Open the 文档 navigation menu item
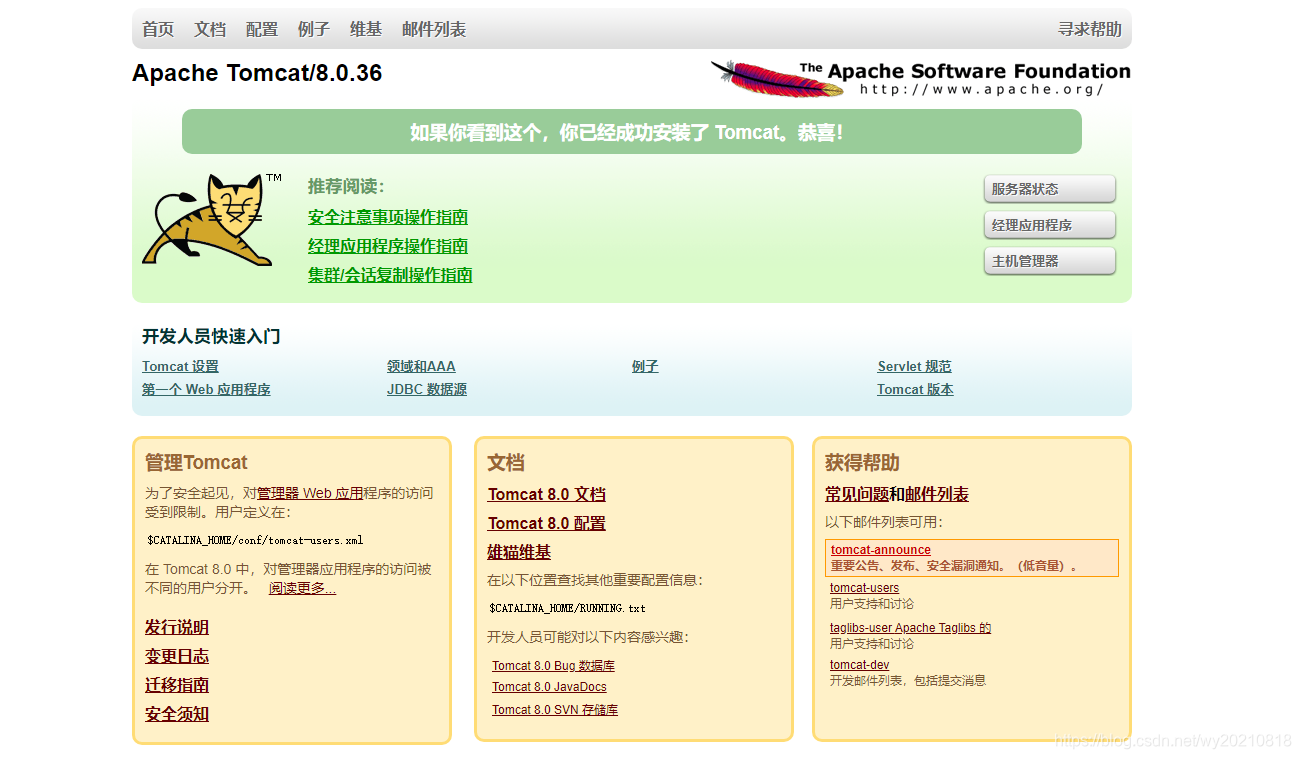 pyautogui.click(x=209, y=29)
